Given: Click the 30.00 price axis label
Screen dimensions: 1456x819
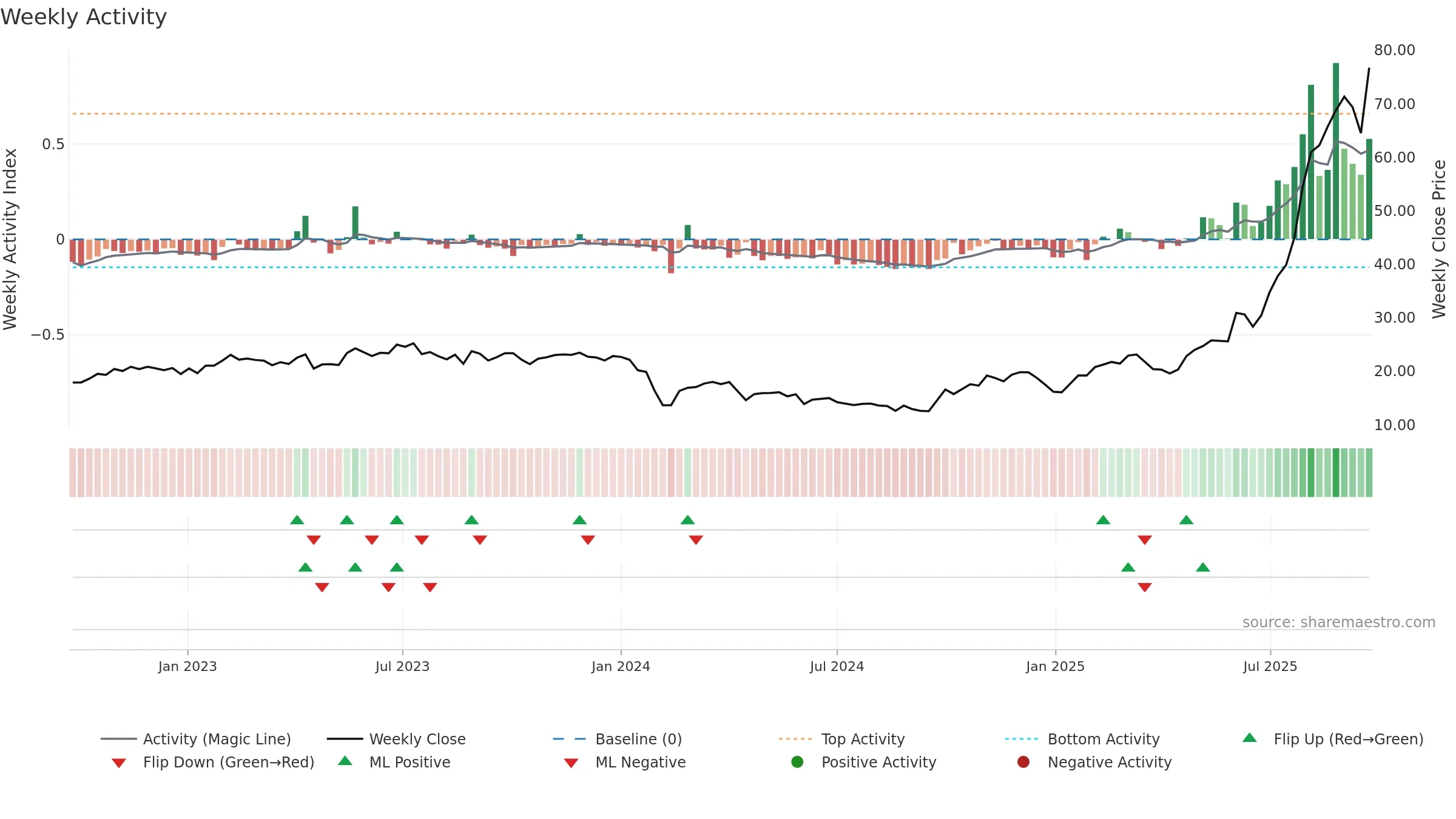Looking at the screenshot, I should pyautogui.click(x=1394, y=317).
